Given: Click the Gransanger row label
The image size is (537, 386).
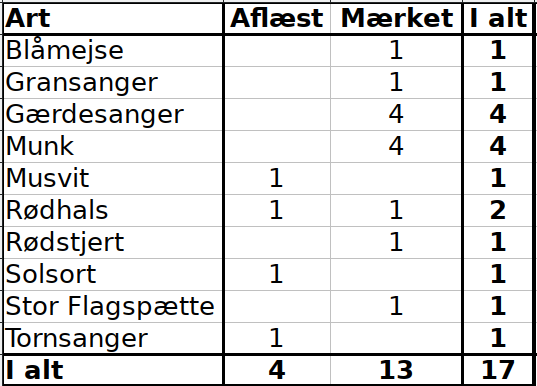Looking at the screenshot, I should 113,83.
